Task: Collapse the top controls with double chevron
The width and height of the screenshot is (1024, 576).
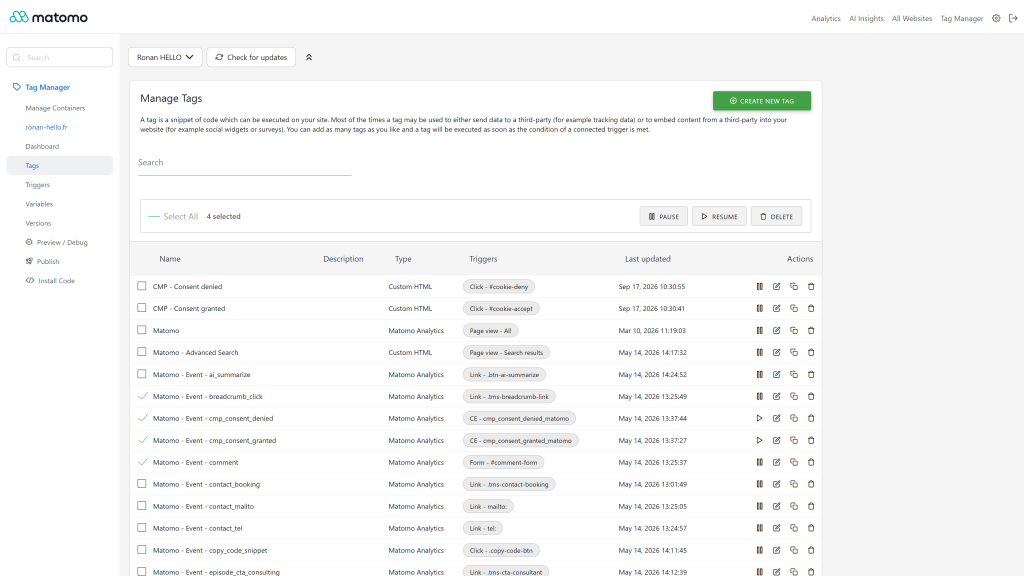Action: click(309, 57)
